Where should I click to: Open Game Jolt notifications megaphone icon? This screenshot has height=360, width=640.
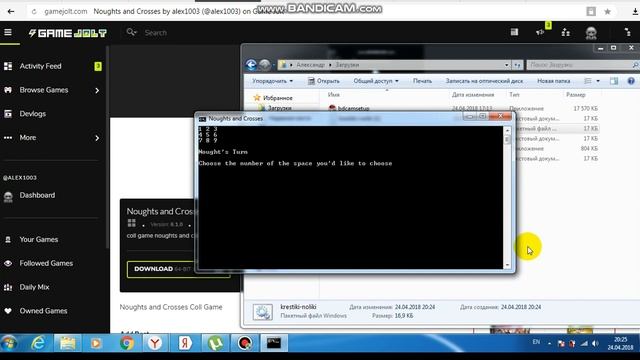coord(540,32)
